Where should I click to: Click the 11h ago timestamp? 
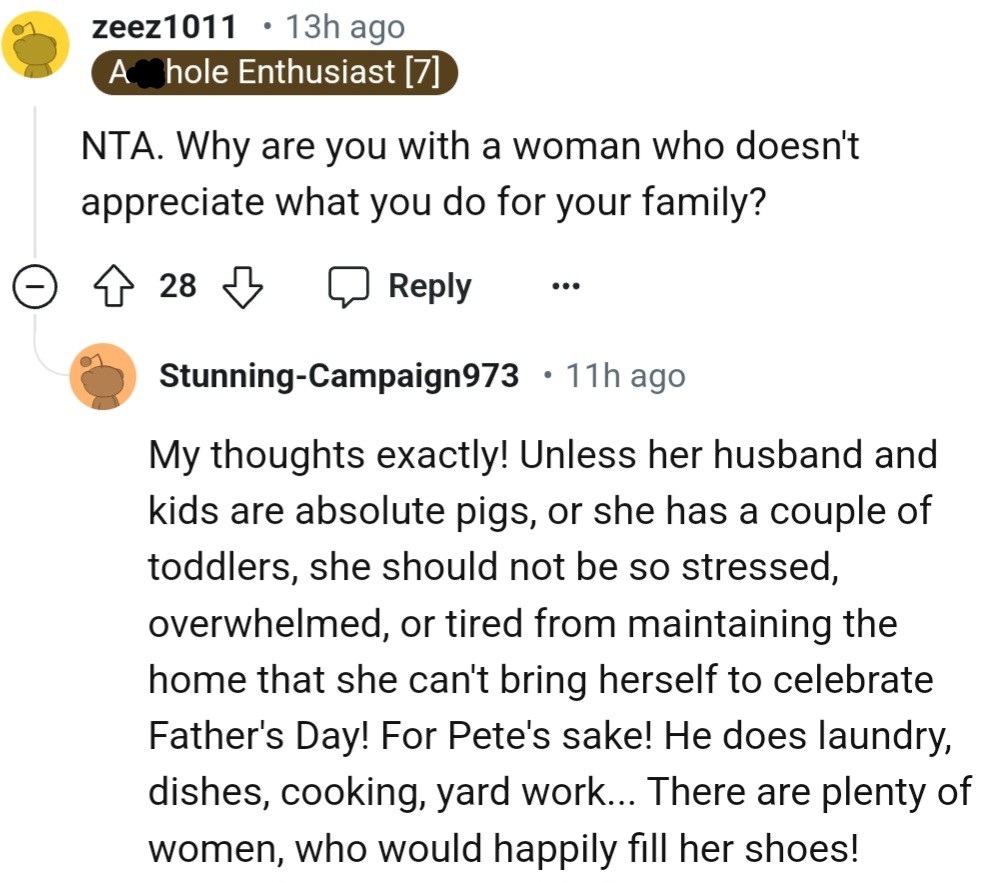click(x=626, y=376)
